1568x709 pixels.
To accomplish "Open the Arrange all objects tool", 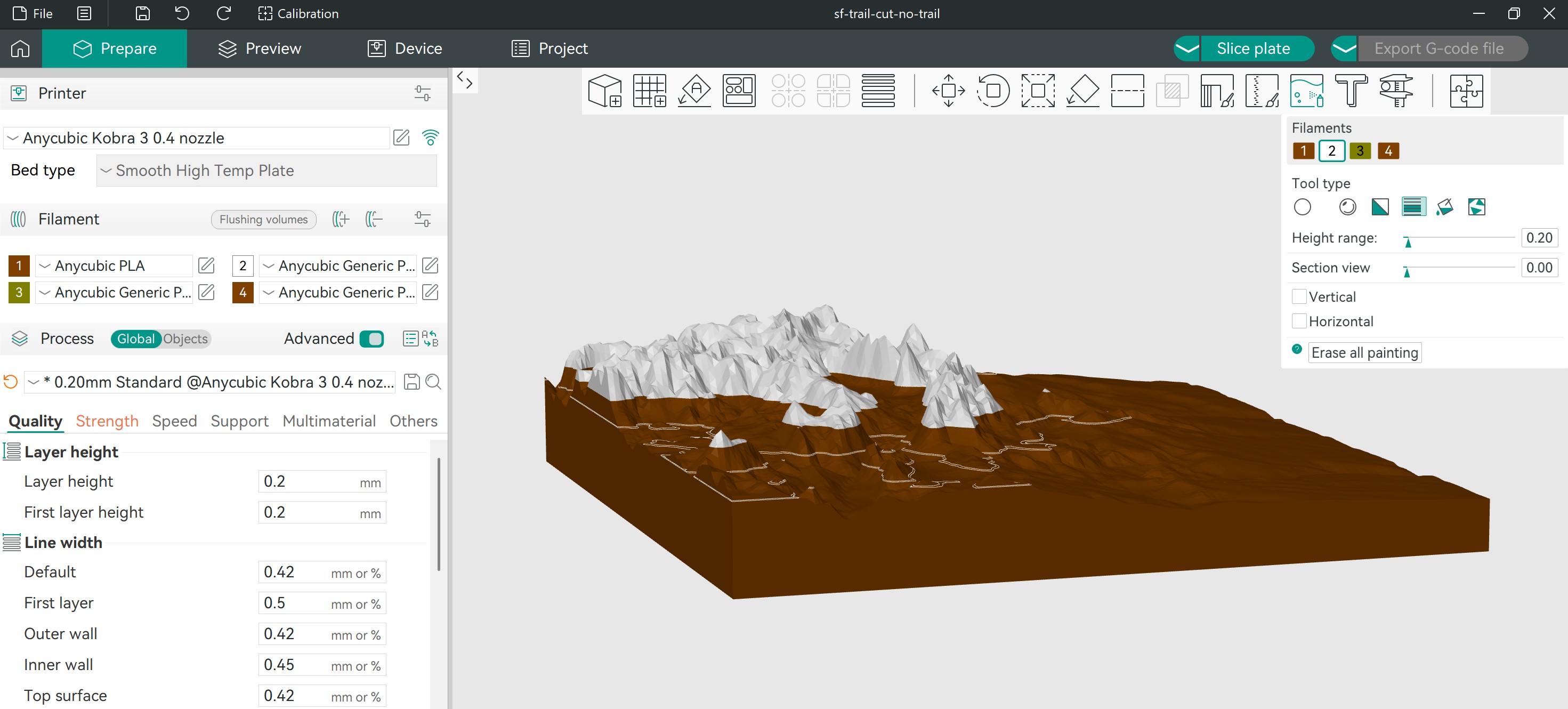I will (x=739, y=91).
